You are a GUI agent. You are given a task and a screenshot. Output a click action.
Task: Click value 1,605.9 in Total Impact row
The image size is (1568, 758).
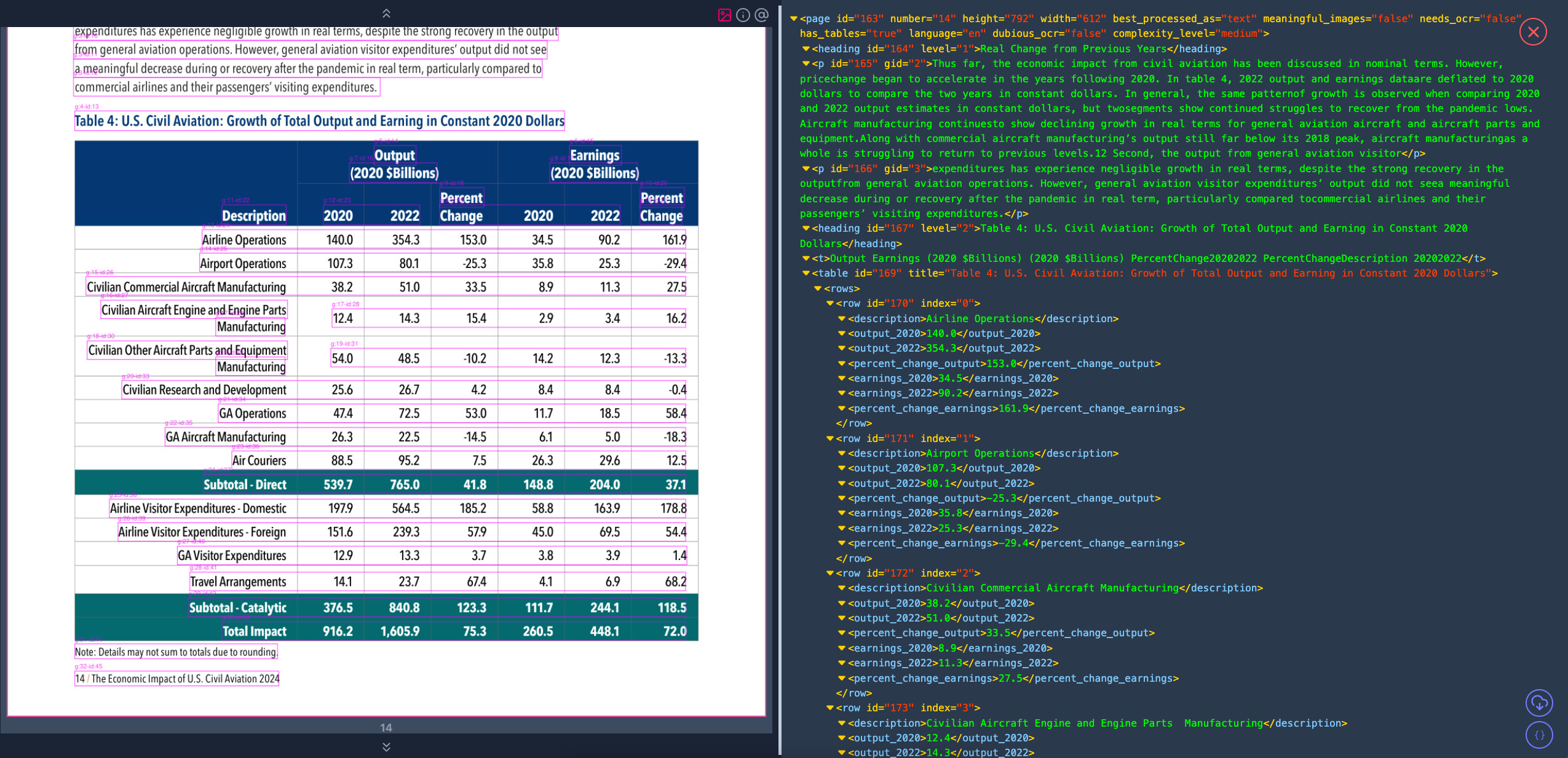coord(400,631)
